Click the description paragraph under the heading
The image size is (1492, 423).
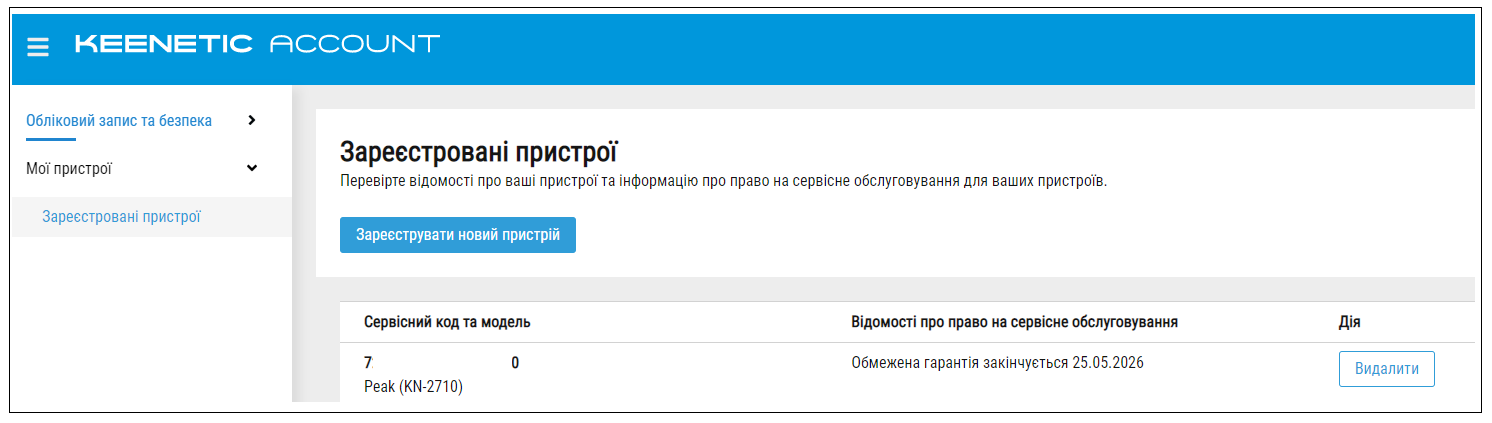724,184
